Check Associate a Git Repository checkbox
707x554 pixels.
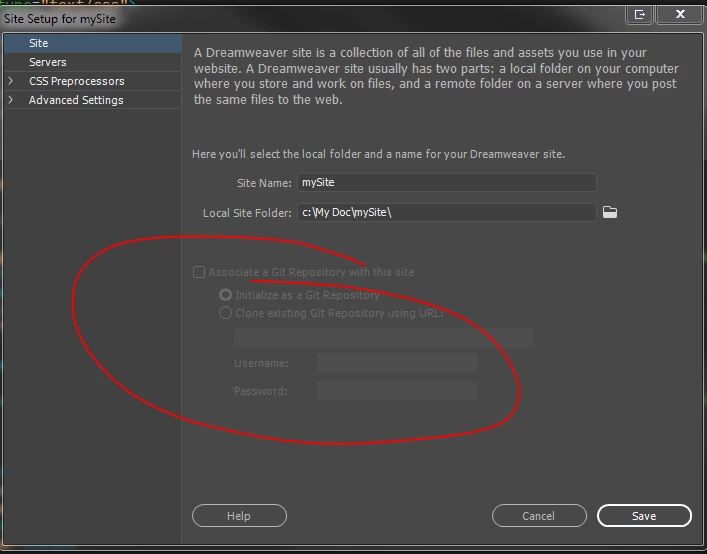pyautogui.click(x=199, y=272)
